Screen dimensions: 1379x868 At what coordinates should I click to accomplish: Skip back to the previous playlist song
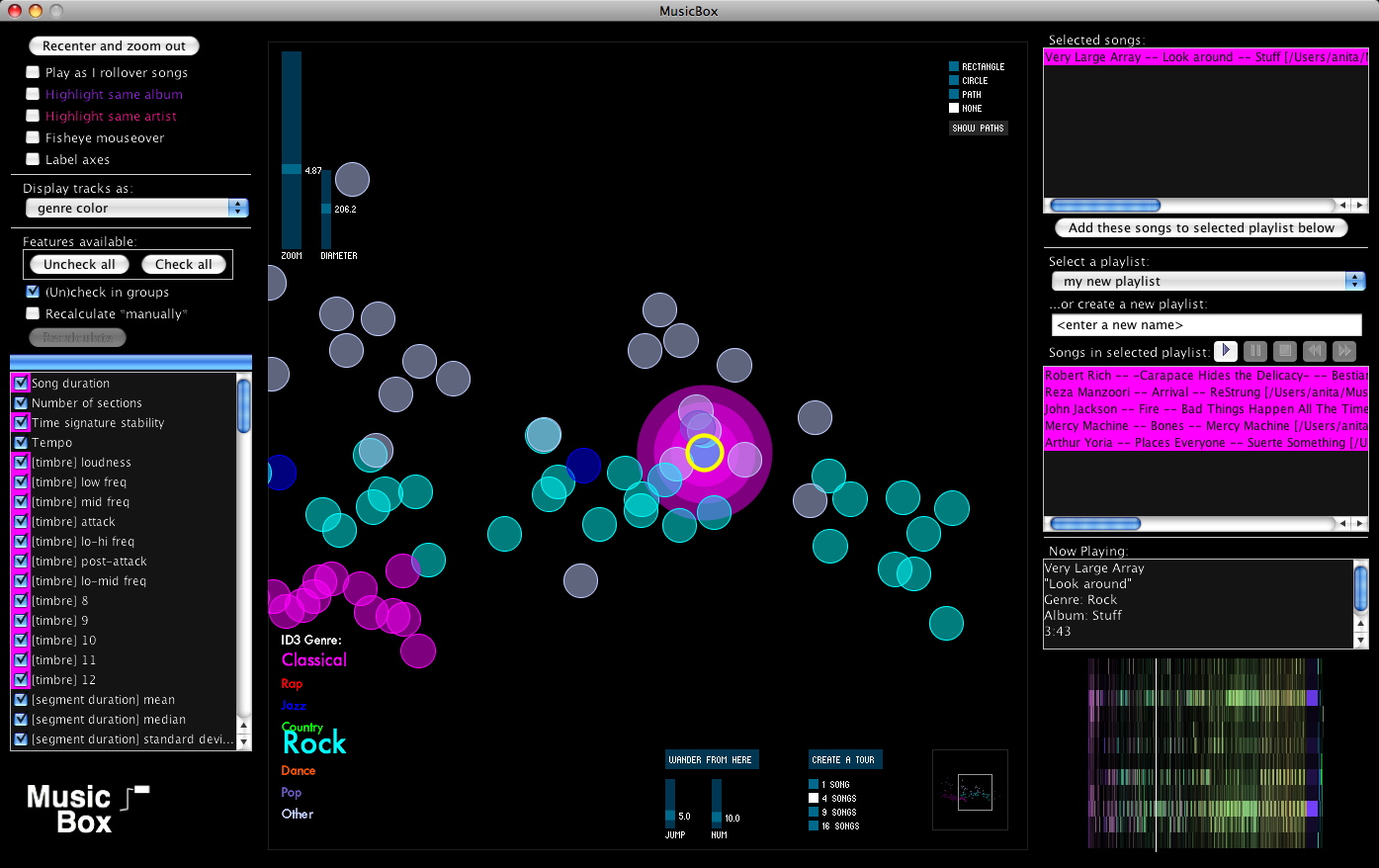1314,351
